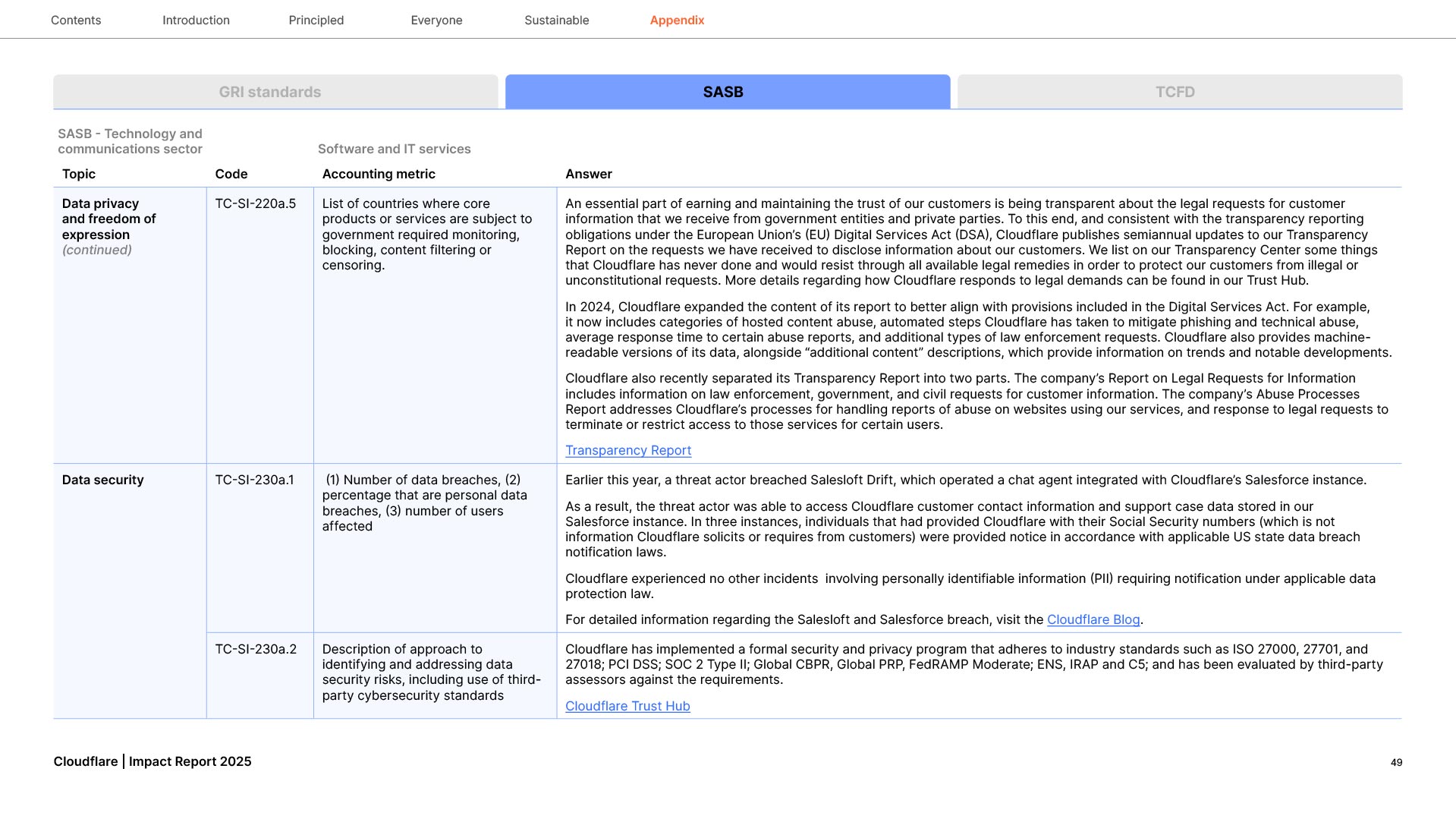Click the code TC-SI-220a.5

pos(256,203)
